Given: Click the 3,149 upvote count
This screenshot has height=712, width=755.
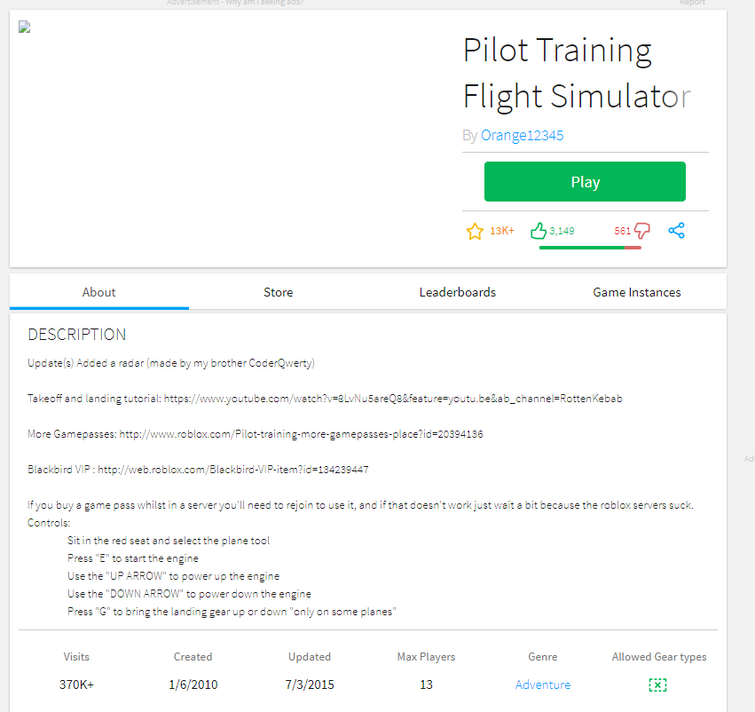Looking at the screenshot, I should point(562,231).
